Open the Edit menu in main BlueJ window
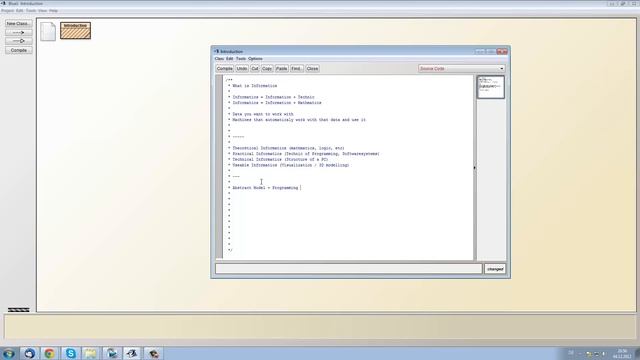The width and height of the screenshot is (640, 360). (x=20, y=11)
